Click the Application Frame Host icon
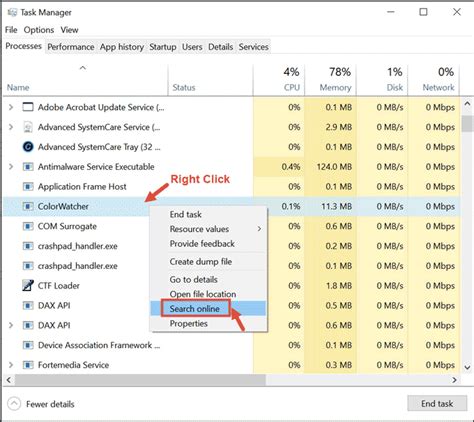The width and height of the screenshot is (474, 422). coord(28,186)
